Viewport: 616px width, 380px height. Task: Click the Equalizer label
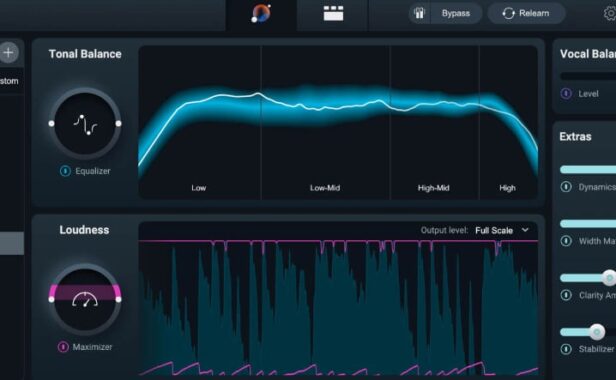tap(93, 171)
